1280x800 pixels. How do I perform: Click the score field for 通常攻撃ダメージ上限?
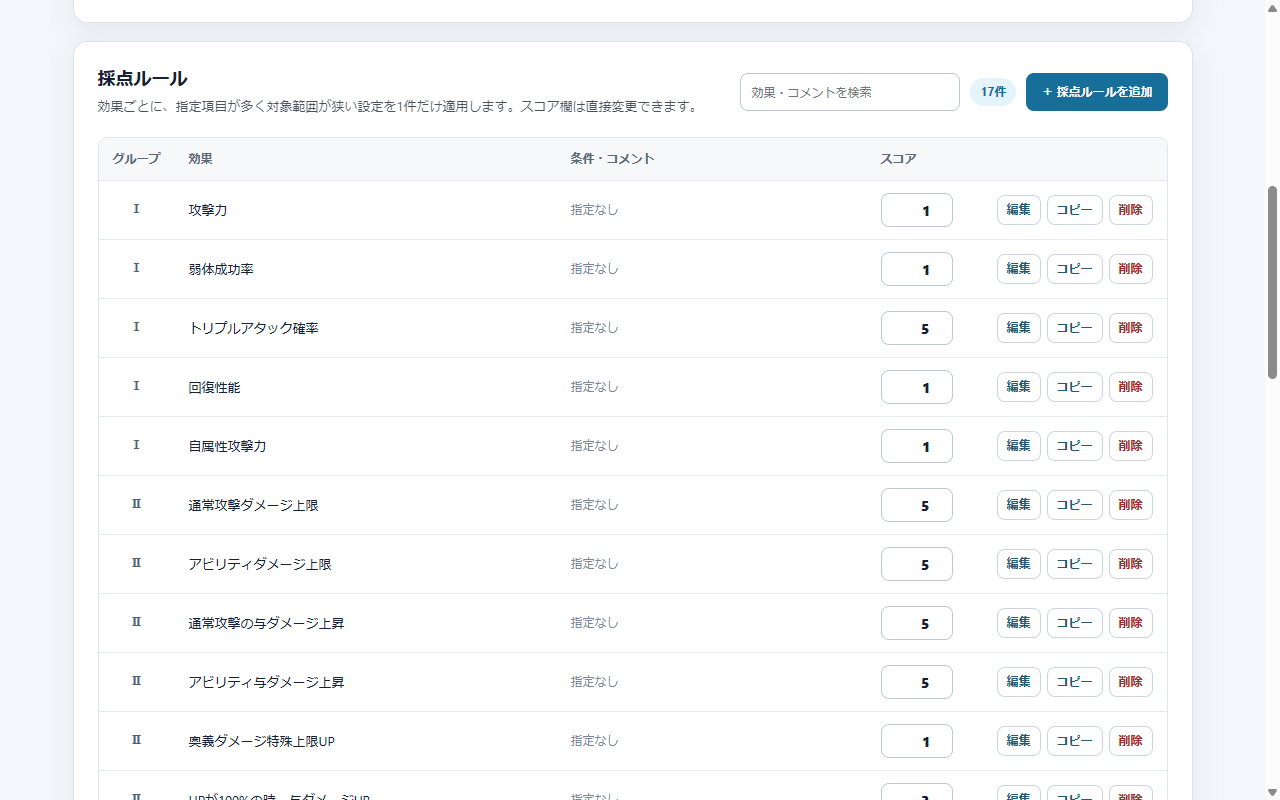tap(916, 505)
